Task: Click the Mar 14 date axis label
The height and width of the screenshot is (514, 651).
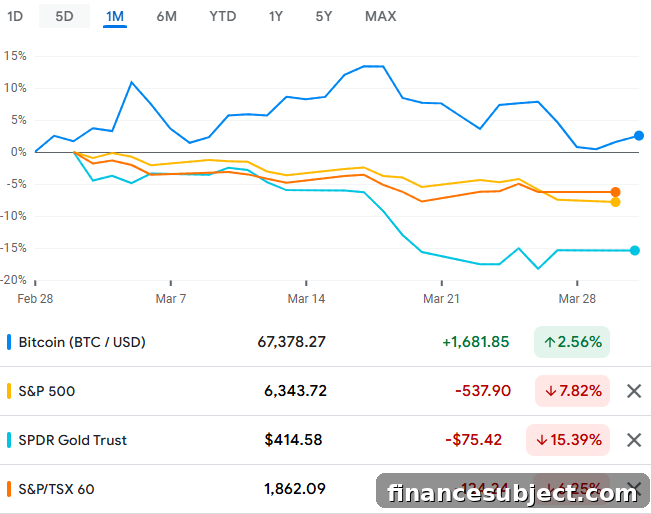Action: pos(306,299)
